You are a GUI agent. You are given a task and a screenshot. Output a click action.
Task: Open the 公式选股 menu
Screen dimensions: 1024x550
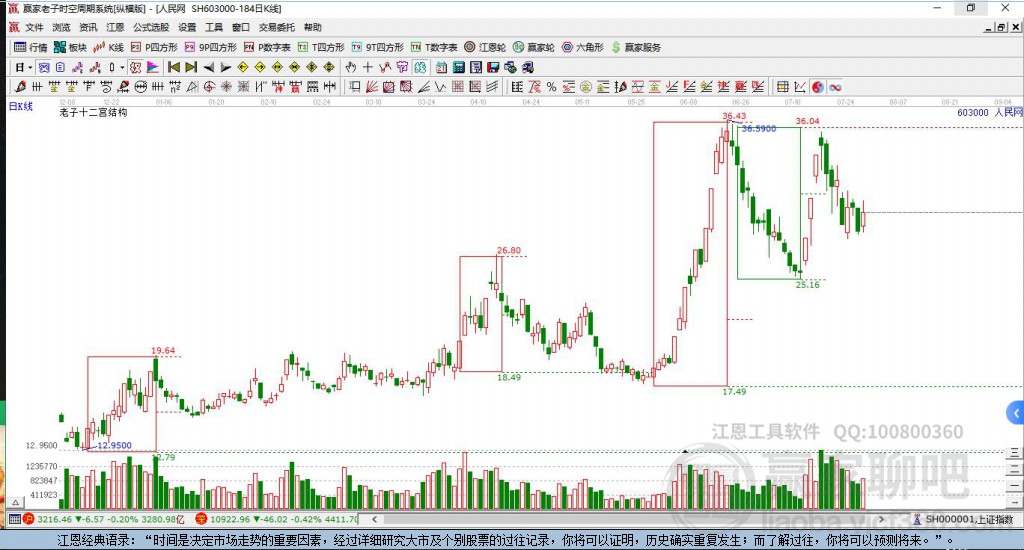pyautogui.click(x=151, y=27)
